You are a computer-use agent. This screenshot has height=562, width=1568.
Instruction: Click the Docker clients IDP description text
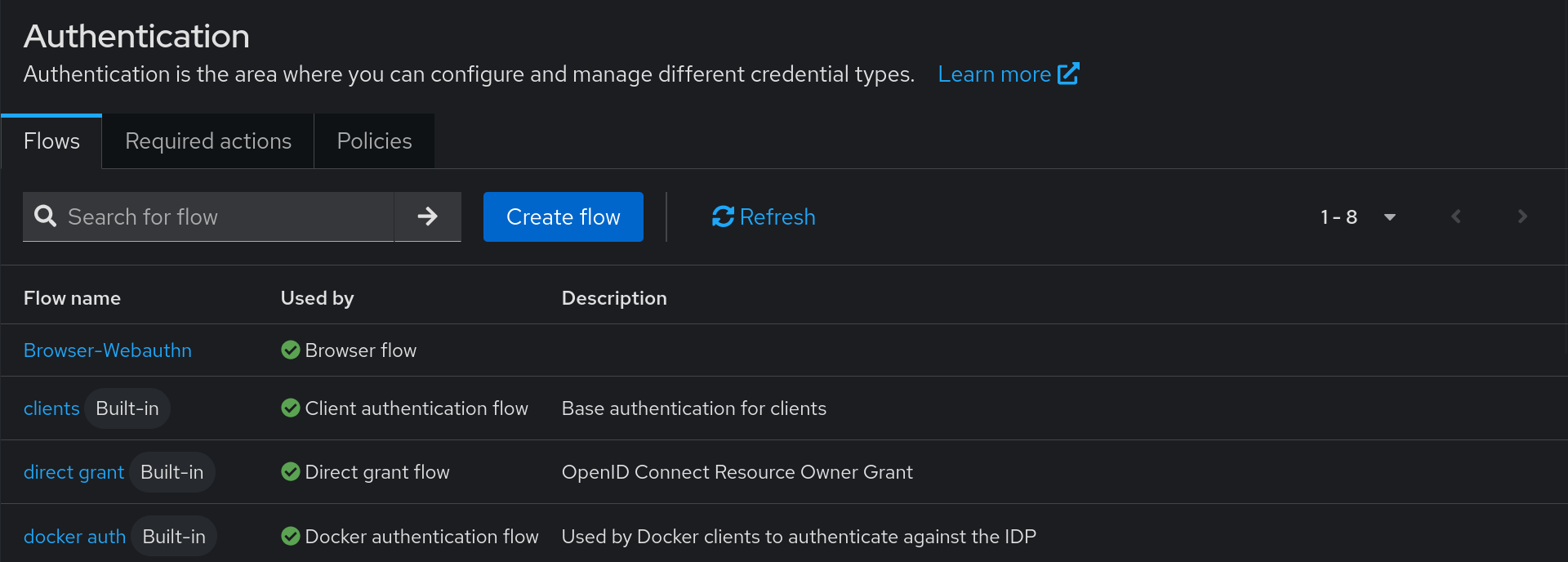(x=799, y=536)
